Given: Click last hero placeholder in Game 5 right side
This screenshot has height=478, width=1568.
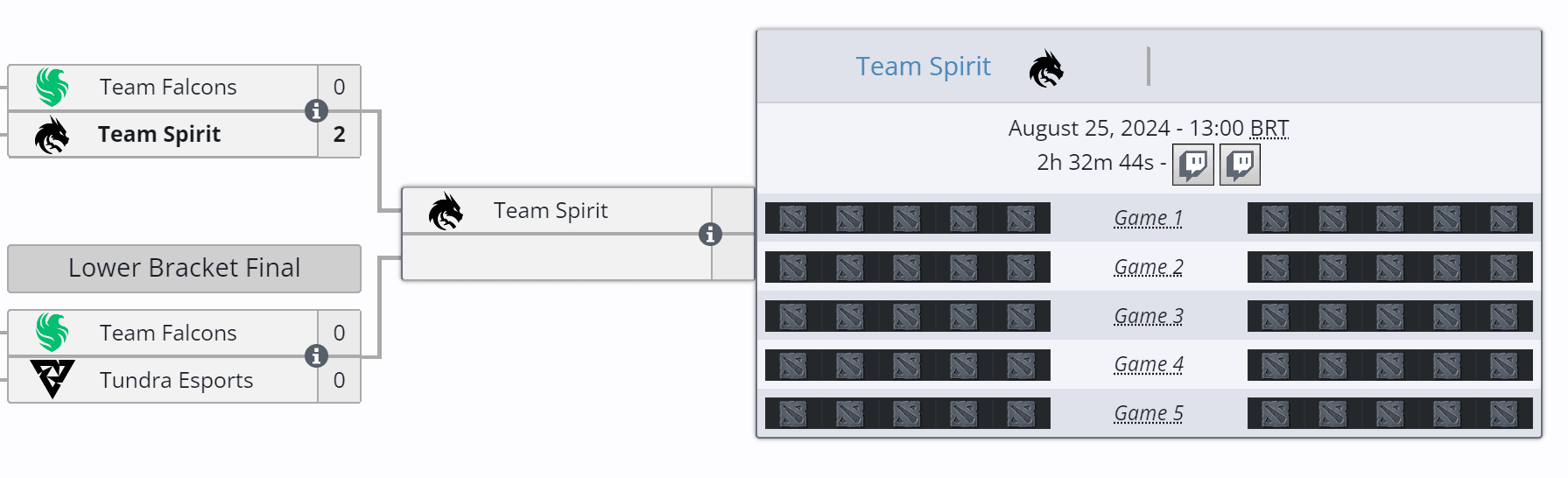Looking at the screenshot, I should coord(1503,413).
